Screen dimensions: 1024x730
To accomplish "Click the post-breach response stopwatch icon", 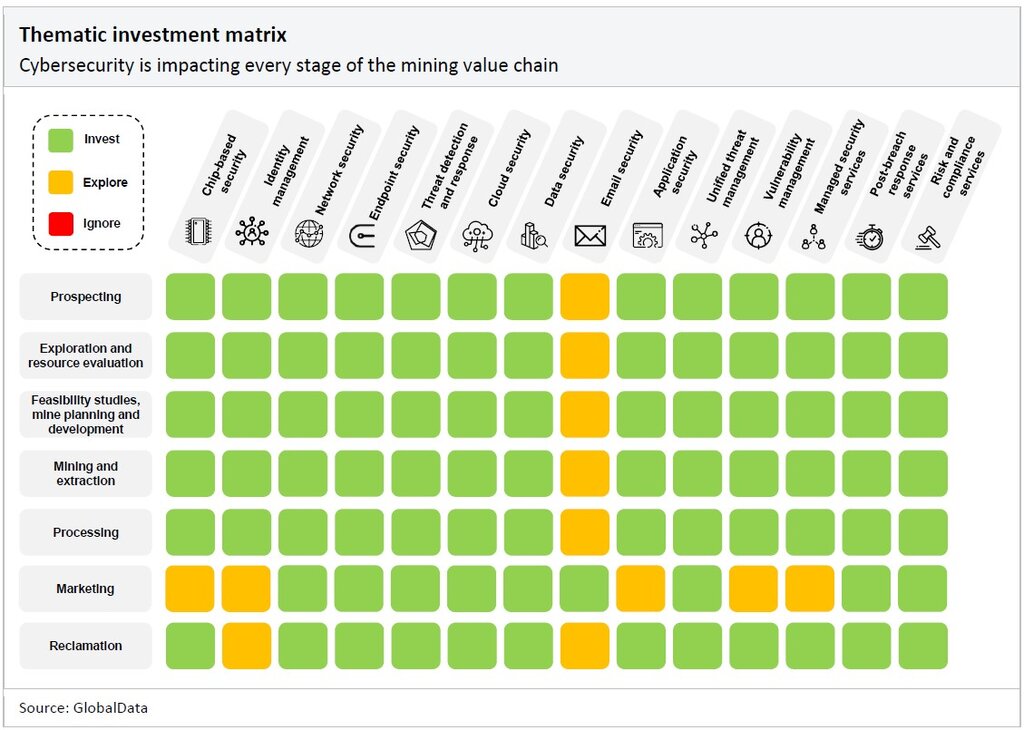I will click(870, 237).
